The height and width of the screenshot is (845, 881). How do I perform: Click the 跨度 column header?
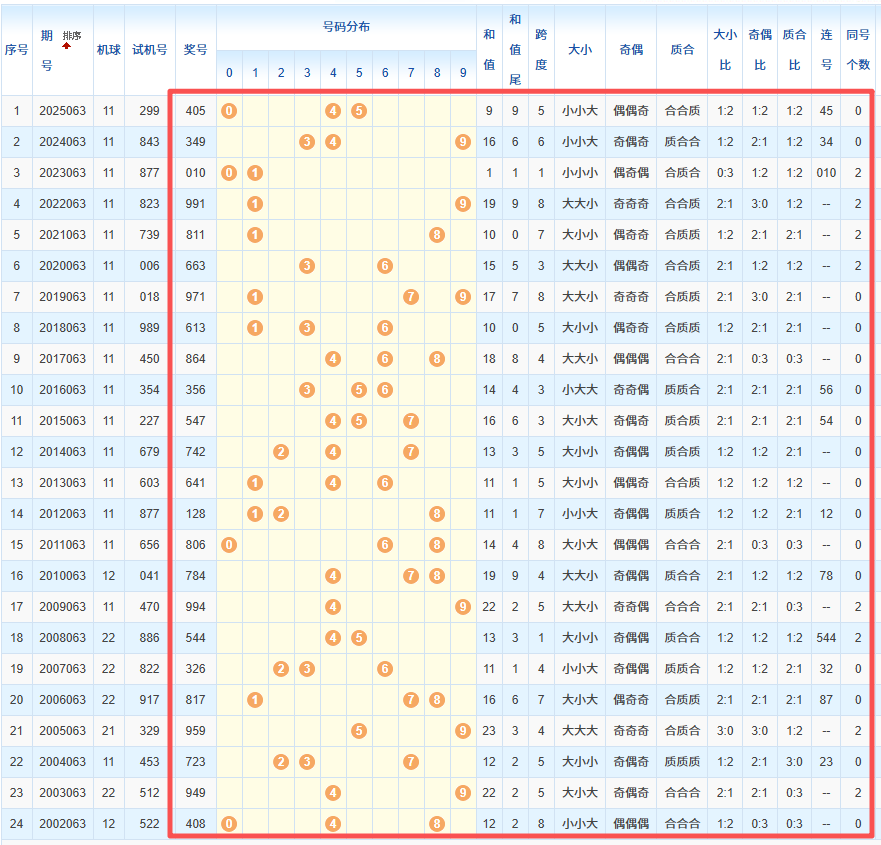[541, 49]
